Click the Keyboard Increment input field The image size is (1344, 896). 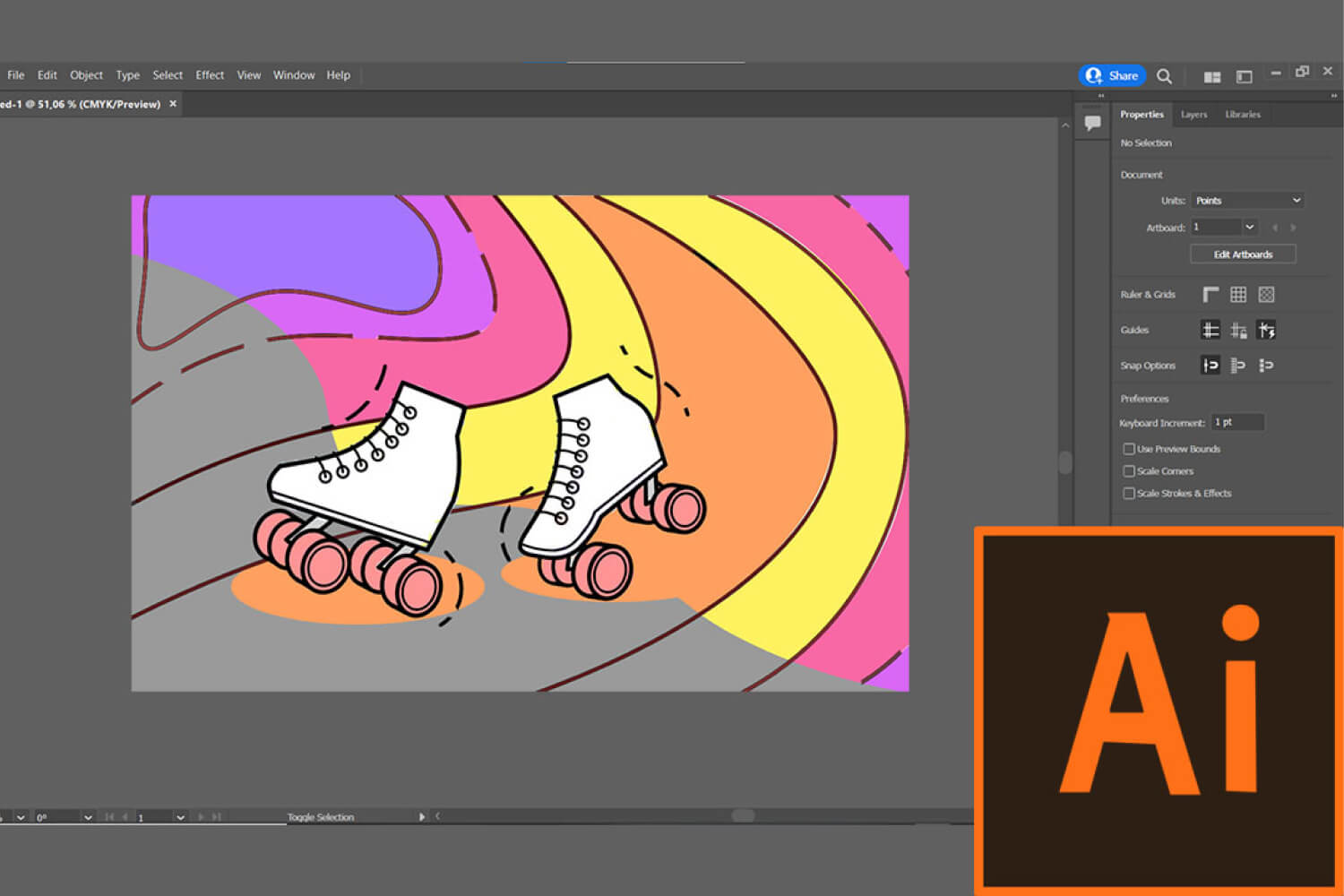point(1236,422)
